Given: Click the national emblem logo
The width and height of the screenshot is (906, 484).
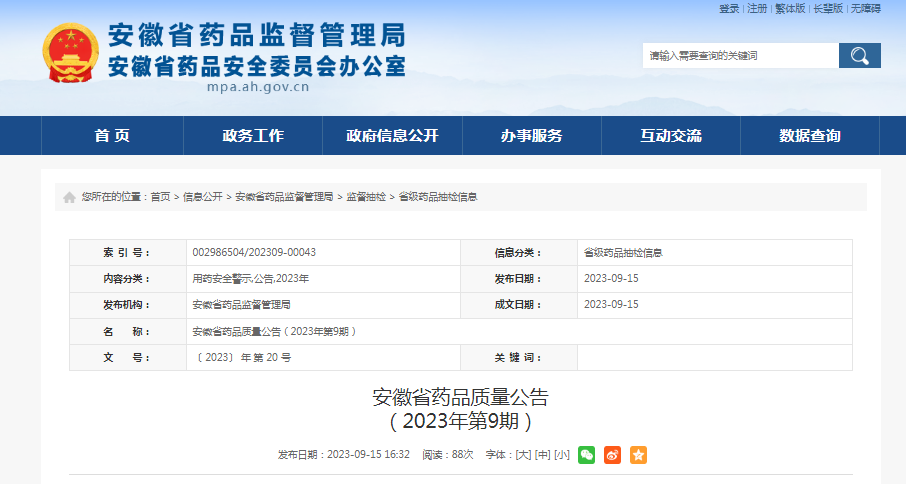Looking at the screenshot, I should pyautogui.click(x=70, y=52).
